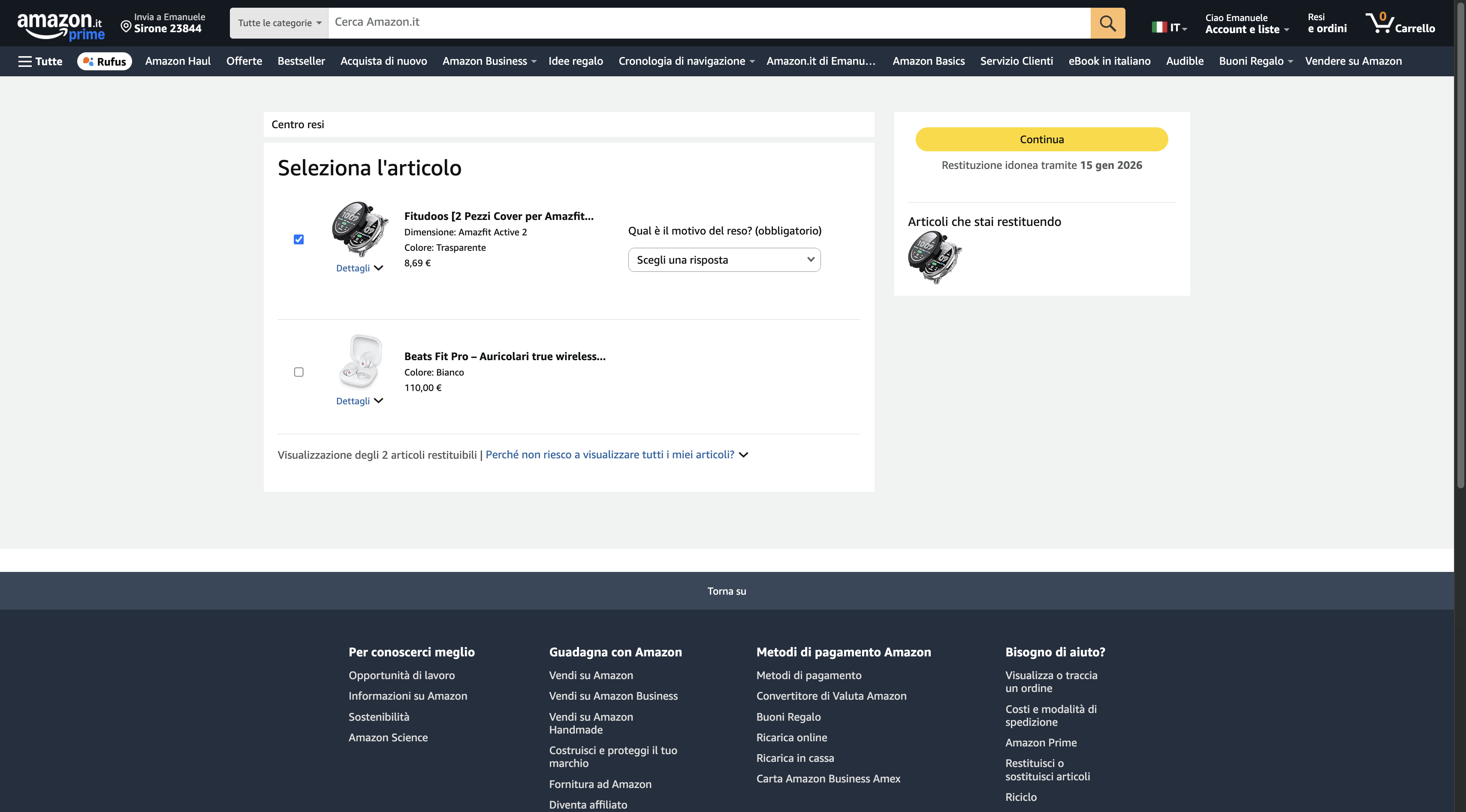The height and width of the screenshot is (812, 1466).
Task: Open the Rufus assistant
Action: (x=105, y=61)
